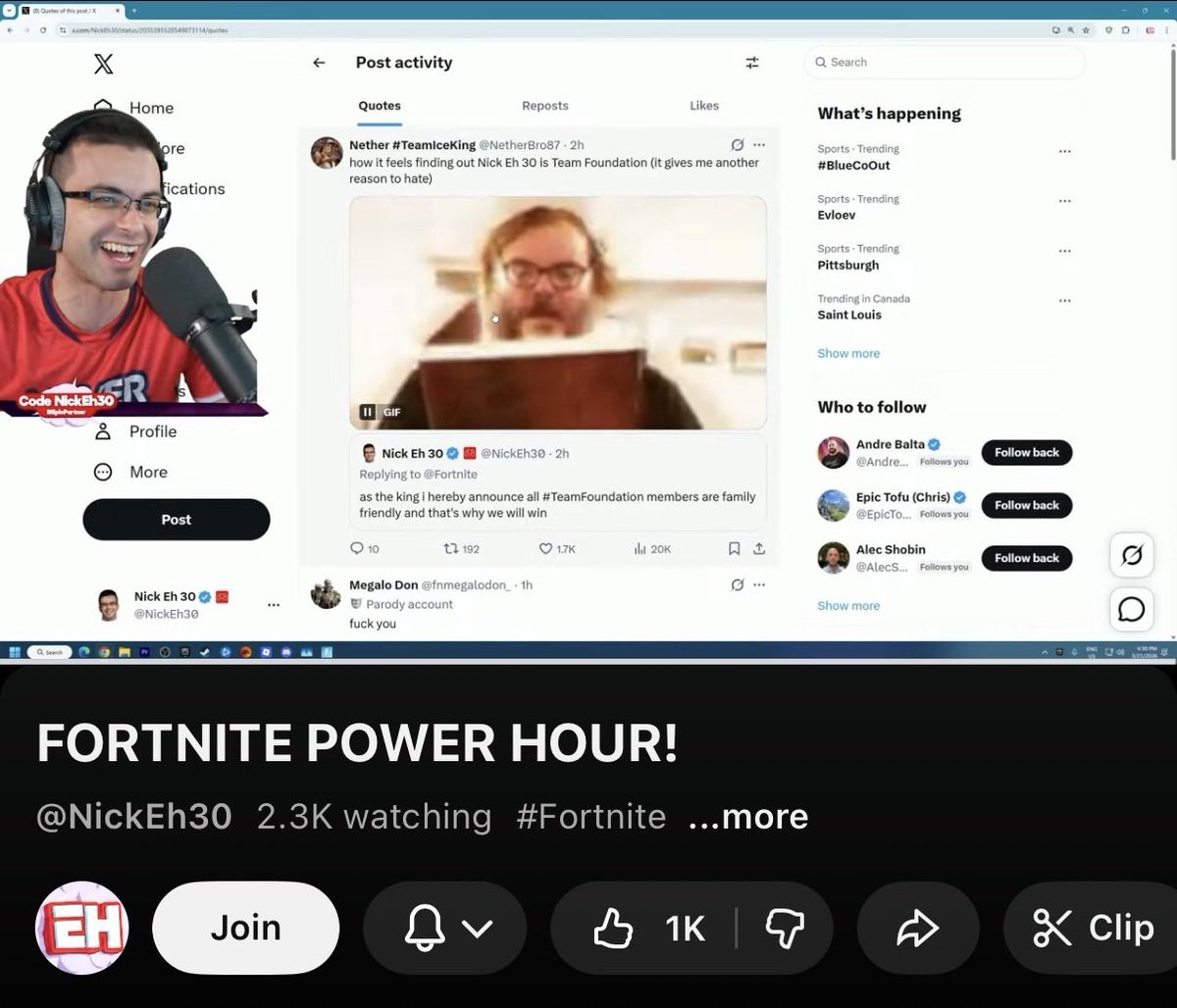The image size is (1177, 1008).
Task: Open Profile in the X sidebar
Action: 153,431
